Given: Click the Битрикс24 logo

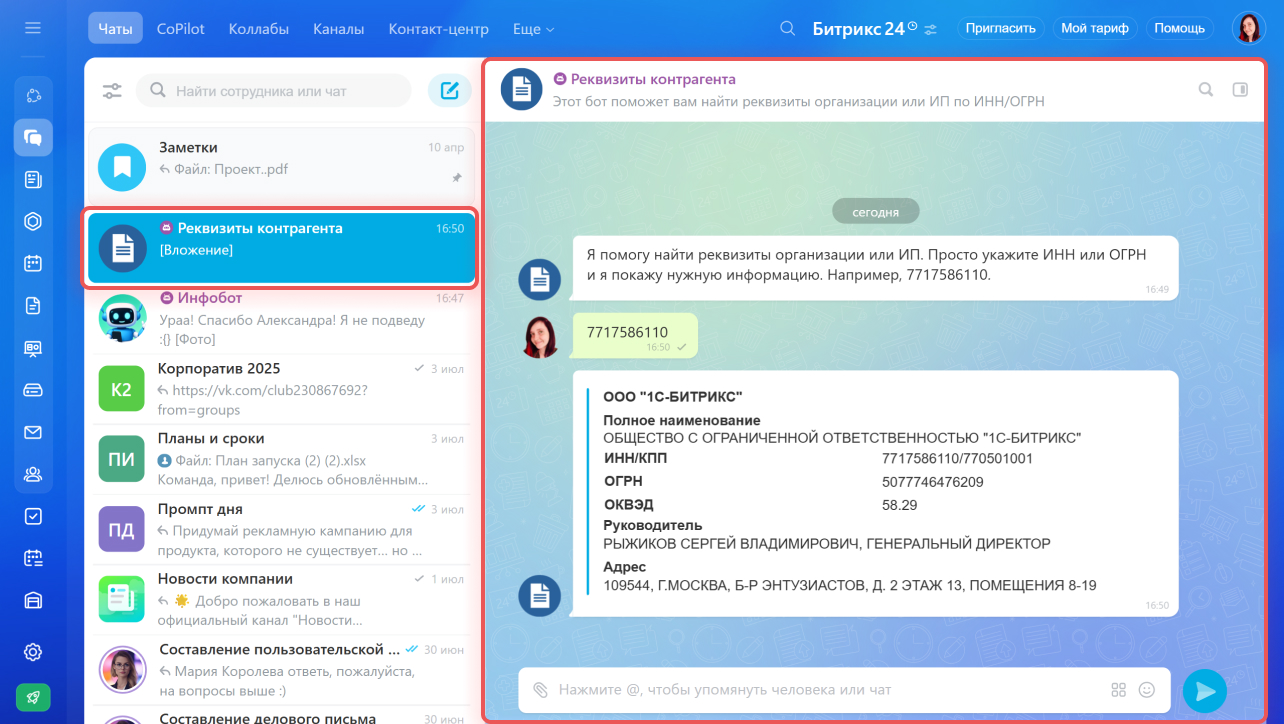Looking at the screenshot, I should (860, 29).
